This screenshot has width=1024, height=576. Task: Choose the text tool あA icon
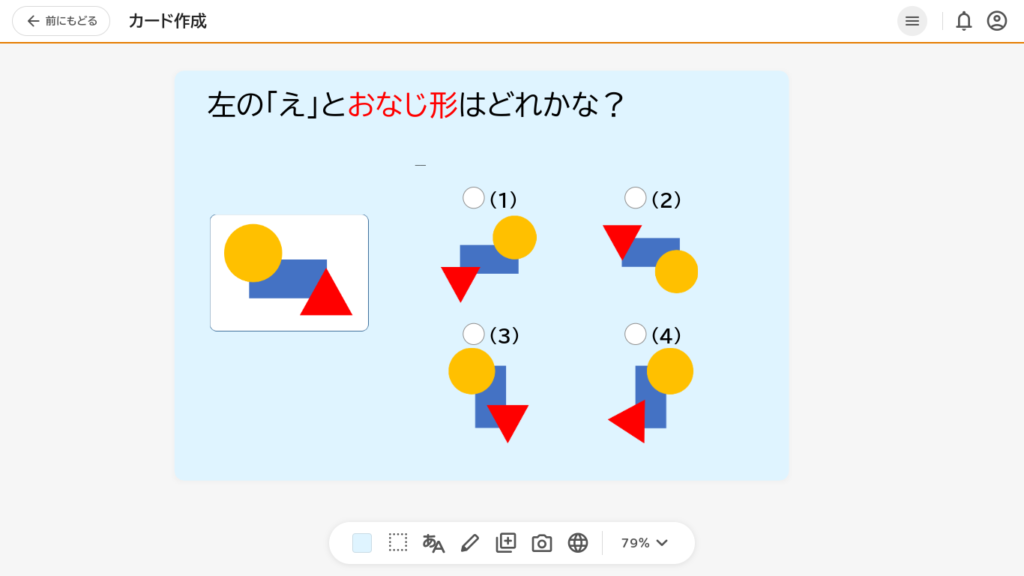click(433, 543)
